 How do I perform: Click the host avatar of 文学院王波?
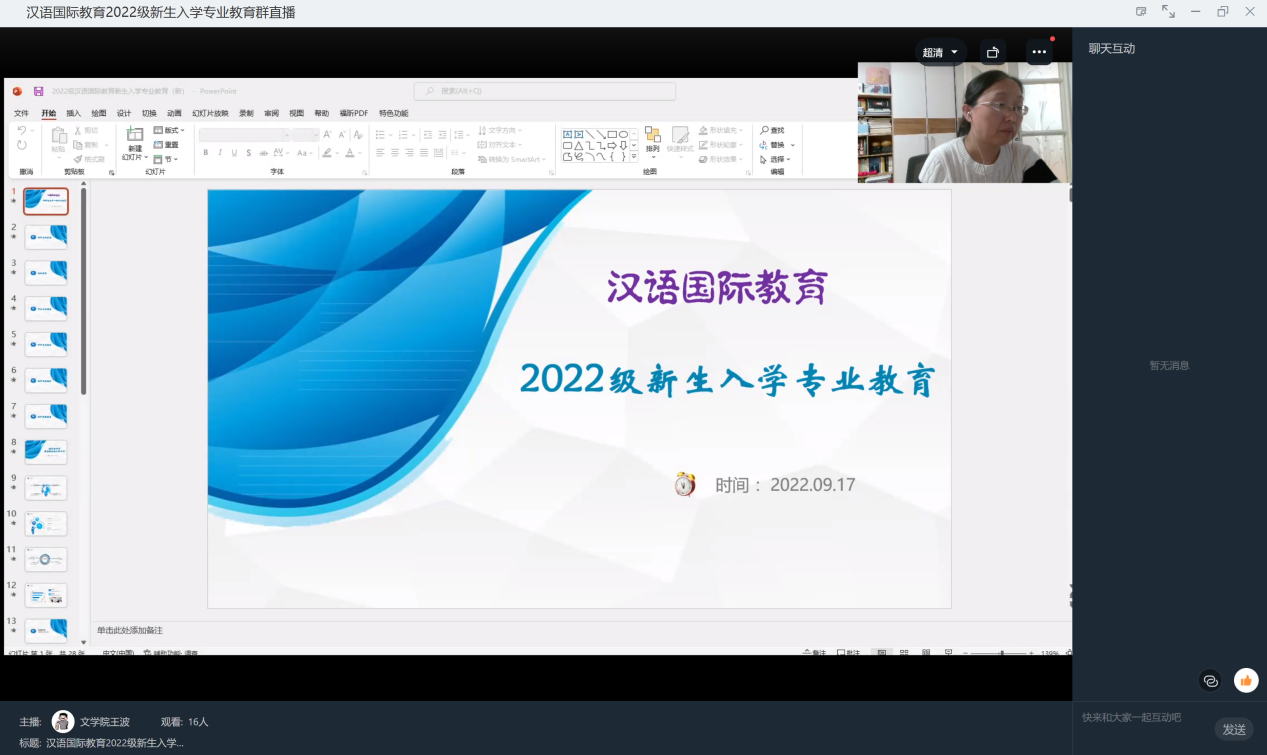63,721
